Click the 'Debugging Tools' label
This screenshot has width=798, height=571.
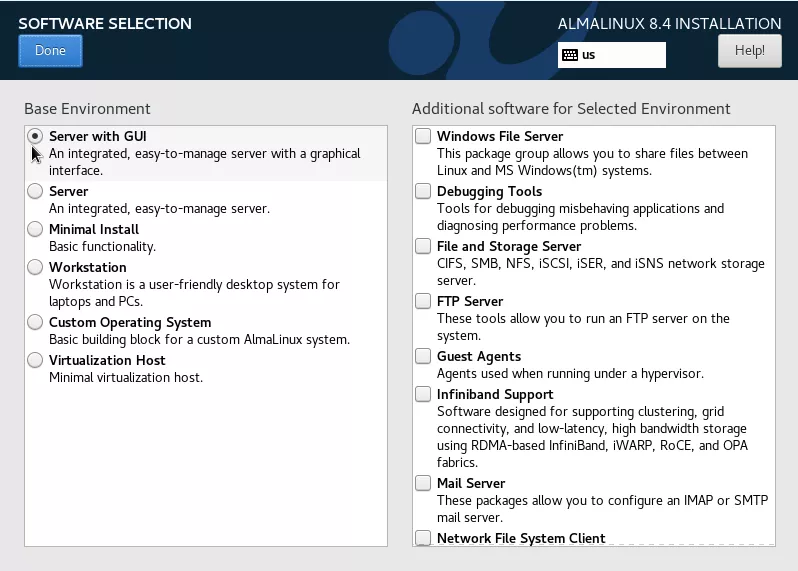489,192
